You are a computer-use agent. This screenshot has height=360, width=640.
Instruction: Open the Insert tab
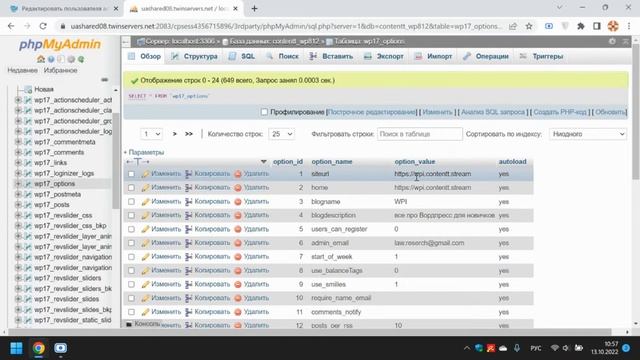331,56
